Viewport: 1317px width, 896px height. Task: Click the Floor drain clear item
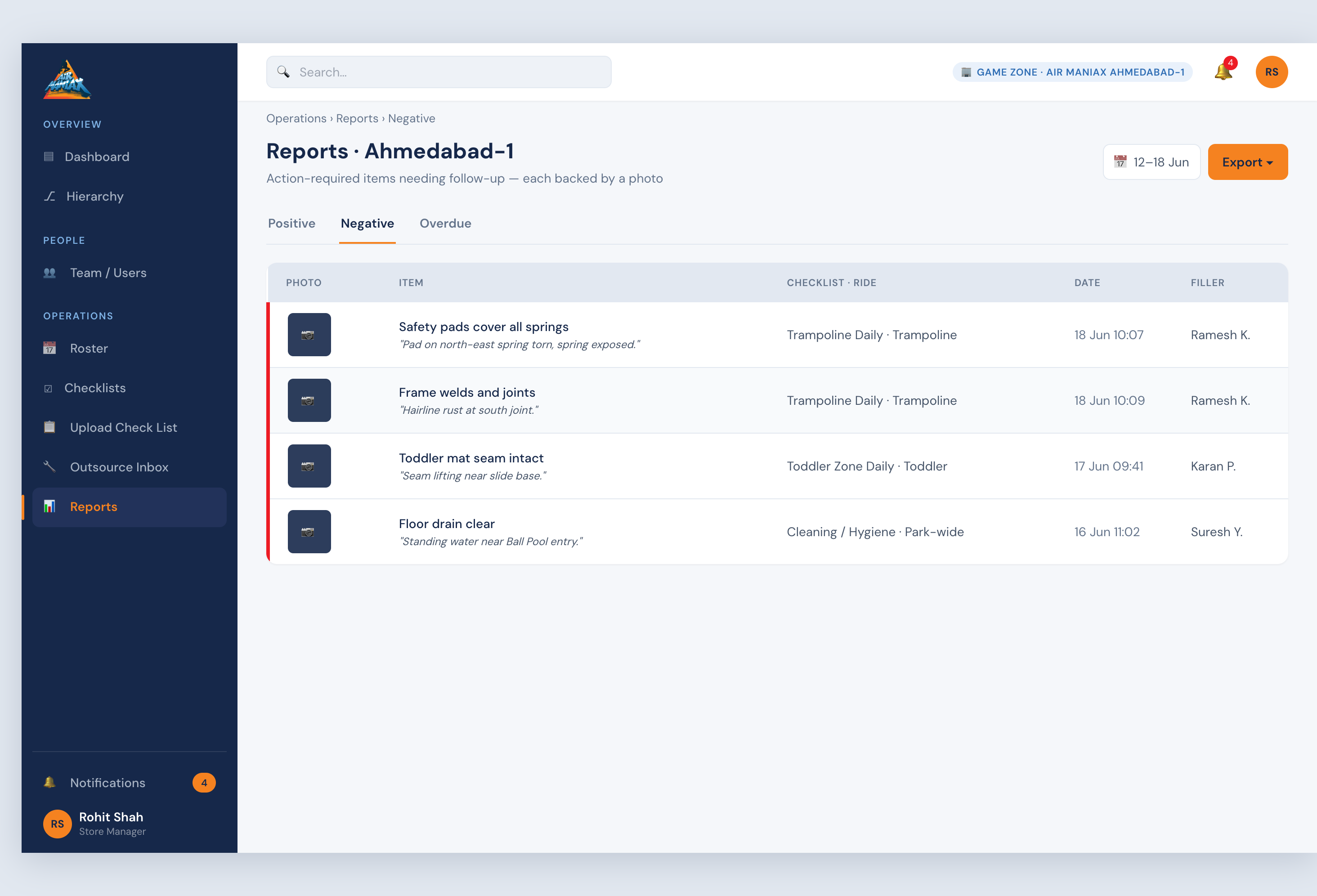click(447, 524)
